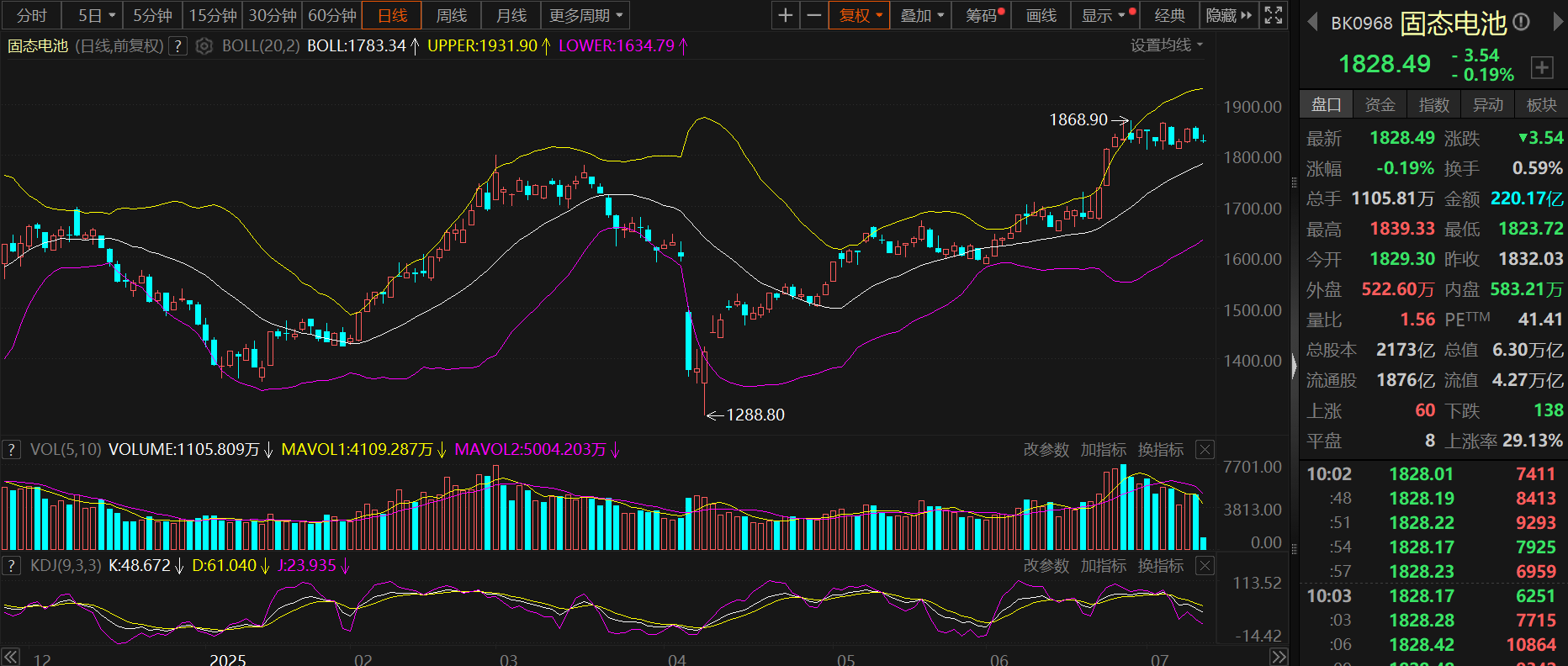Click the 画线 drawing tool button

1041,15
